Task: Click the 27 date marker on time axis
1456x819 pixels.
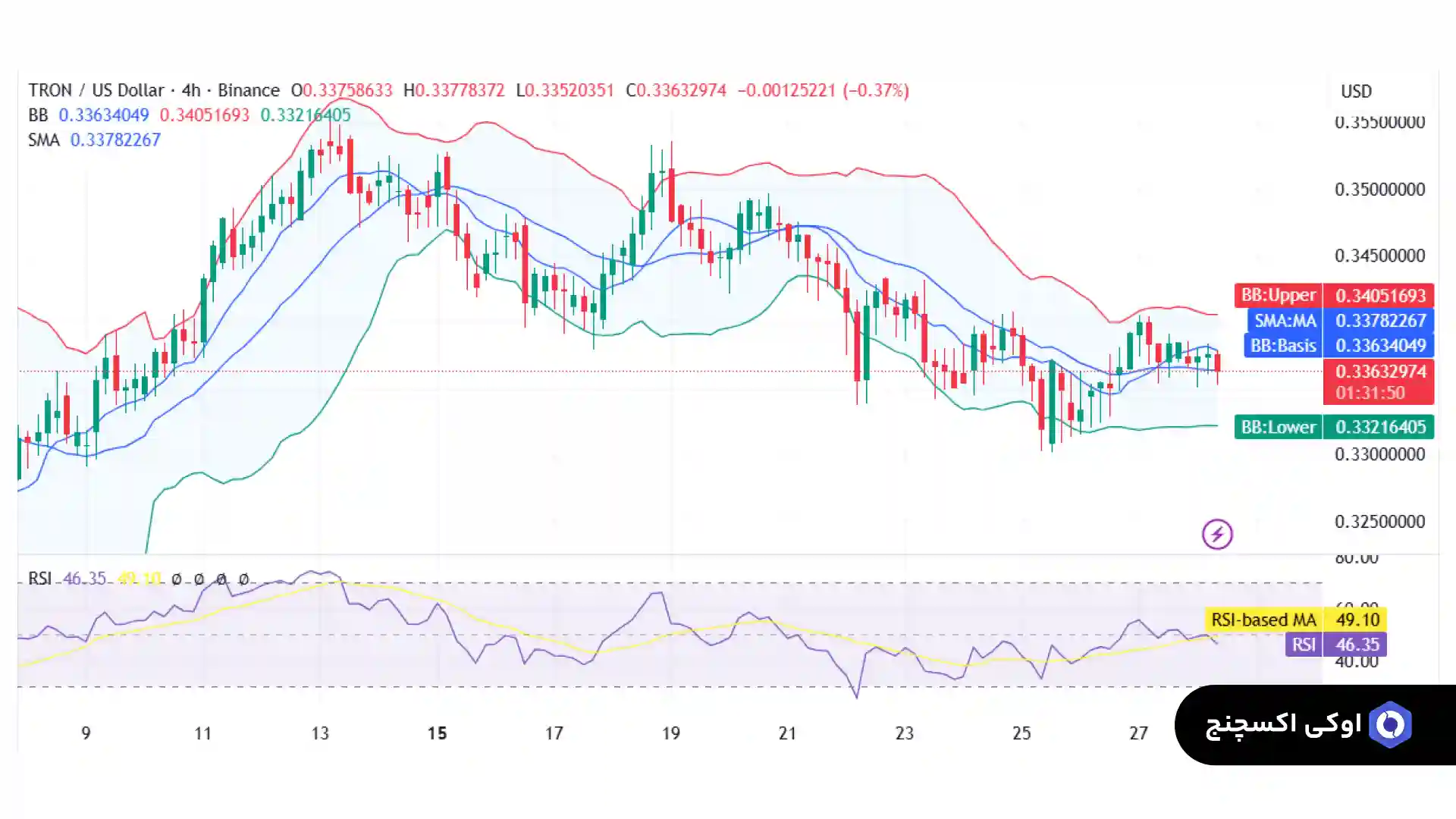Action: (x=1138, y=733)
